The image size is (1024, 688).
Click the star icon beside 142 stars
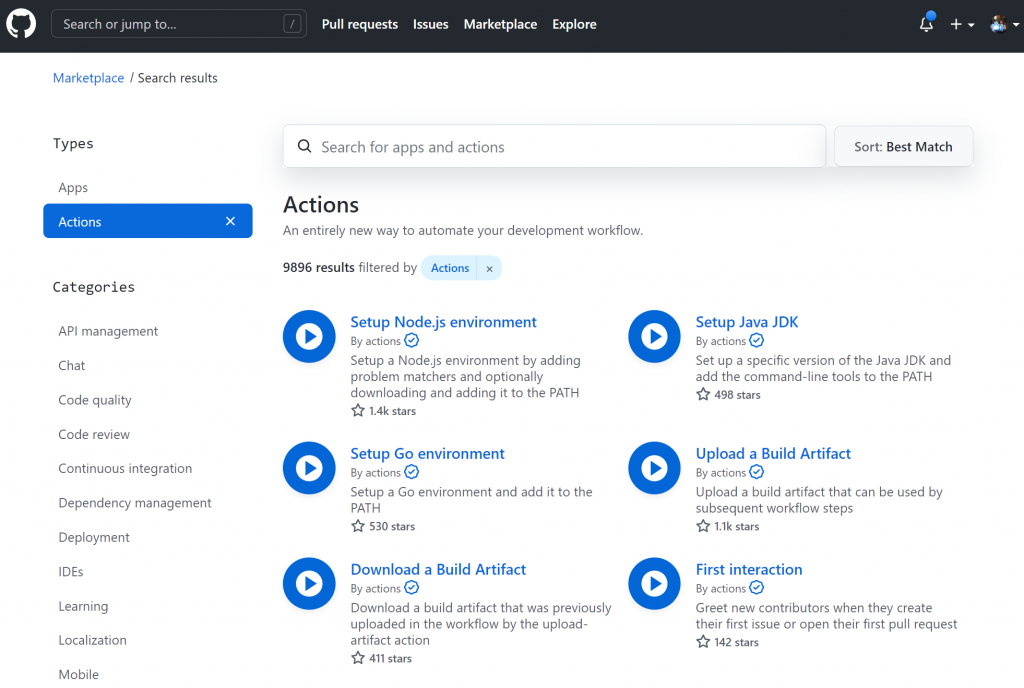[703, 642]
